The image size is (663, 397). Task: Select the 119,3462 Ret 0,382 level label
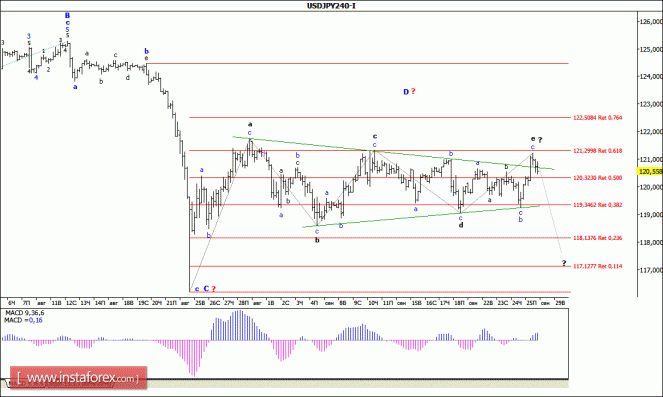pos(597,205)
